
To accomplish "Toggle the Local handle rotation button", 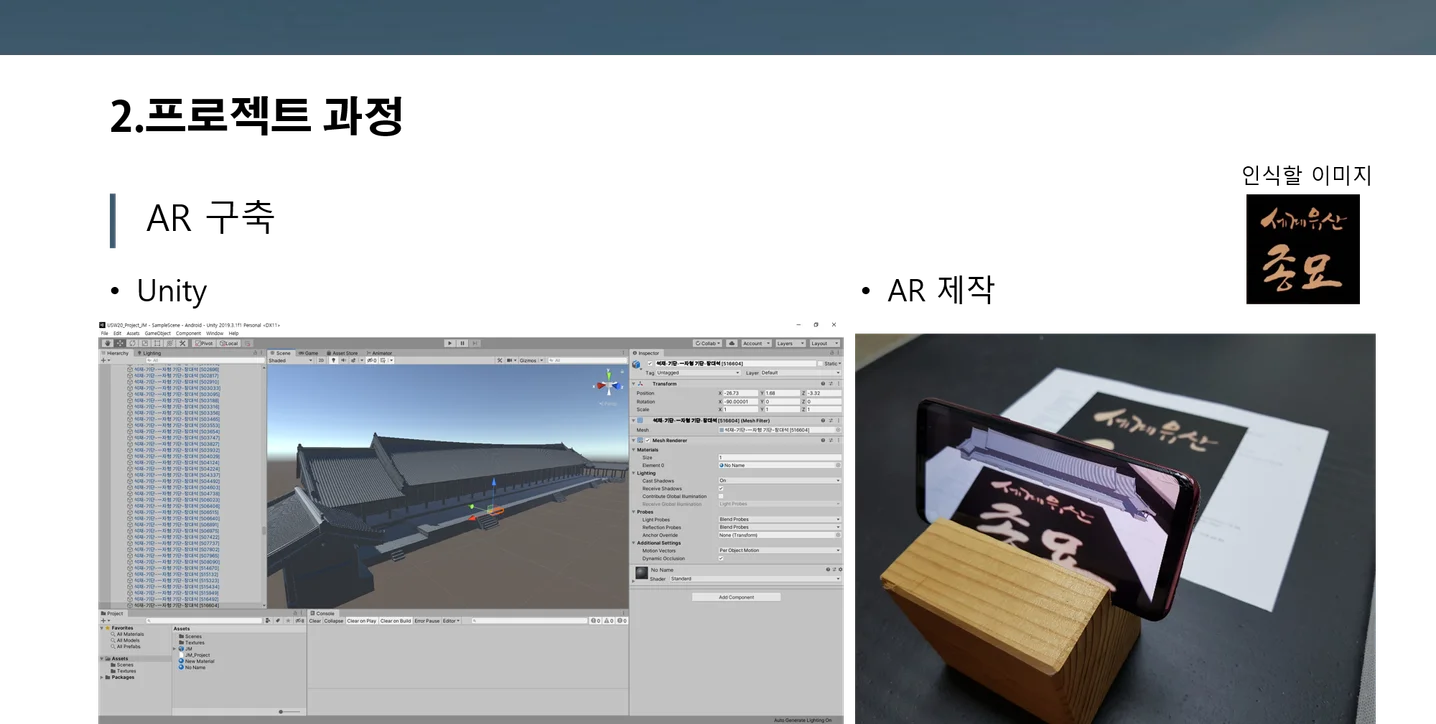I will point(229,343).
